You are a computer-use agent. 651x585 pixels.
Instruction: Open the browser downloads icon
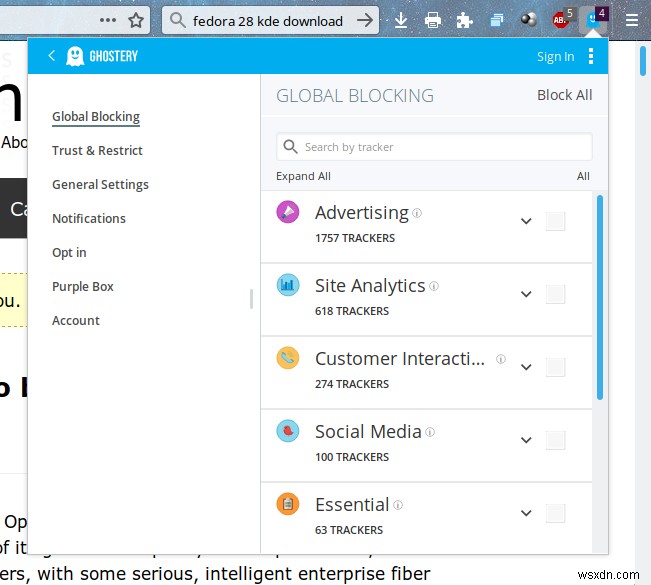(x=401, y=20)
